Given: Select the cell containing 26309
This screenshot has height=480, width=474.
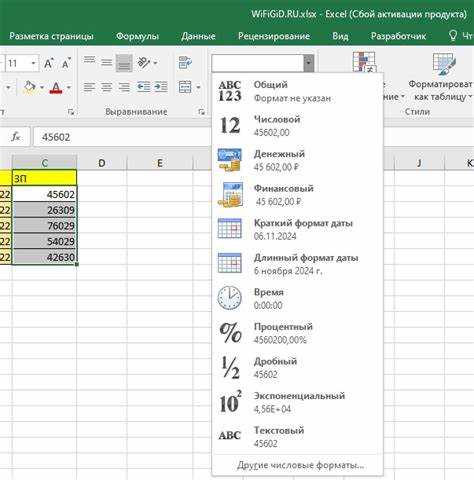Looking at the screenshot, I should click(44, 210).
